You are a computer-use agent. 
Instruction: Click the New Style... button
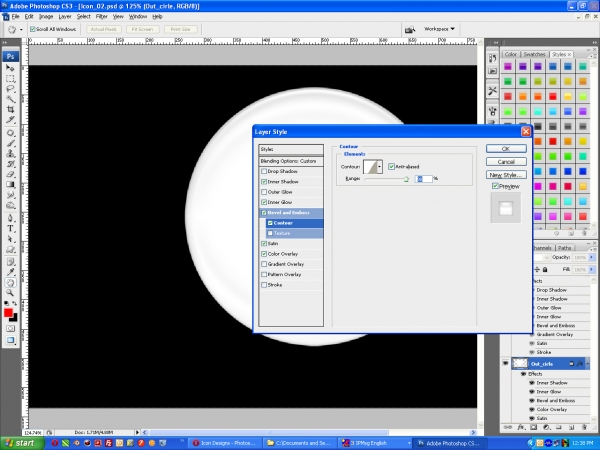pyautogui.click(x=506, y=175)
